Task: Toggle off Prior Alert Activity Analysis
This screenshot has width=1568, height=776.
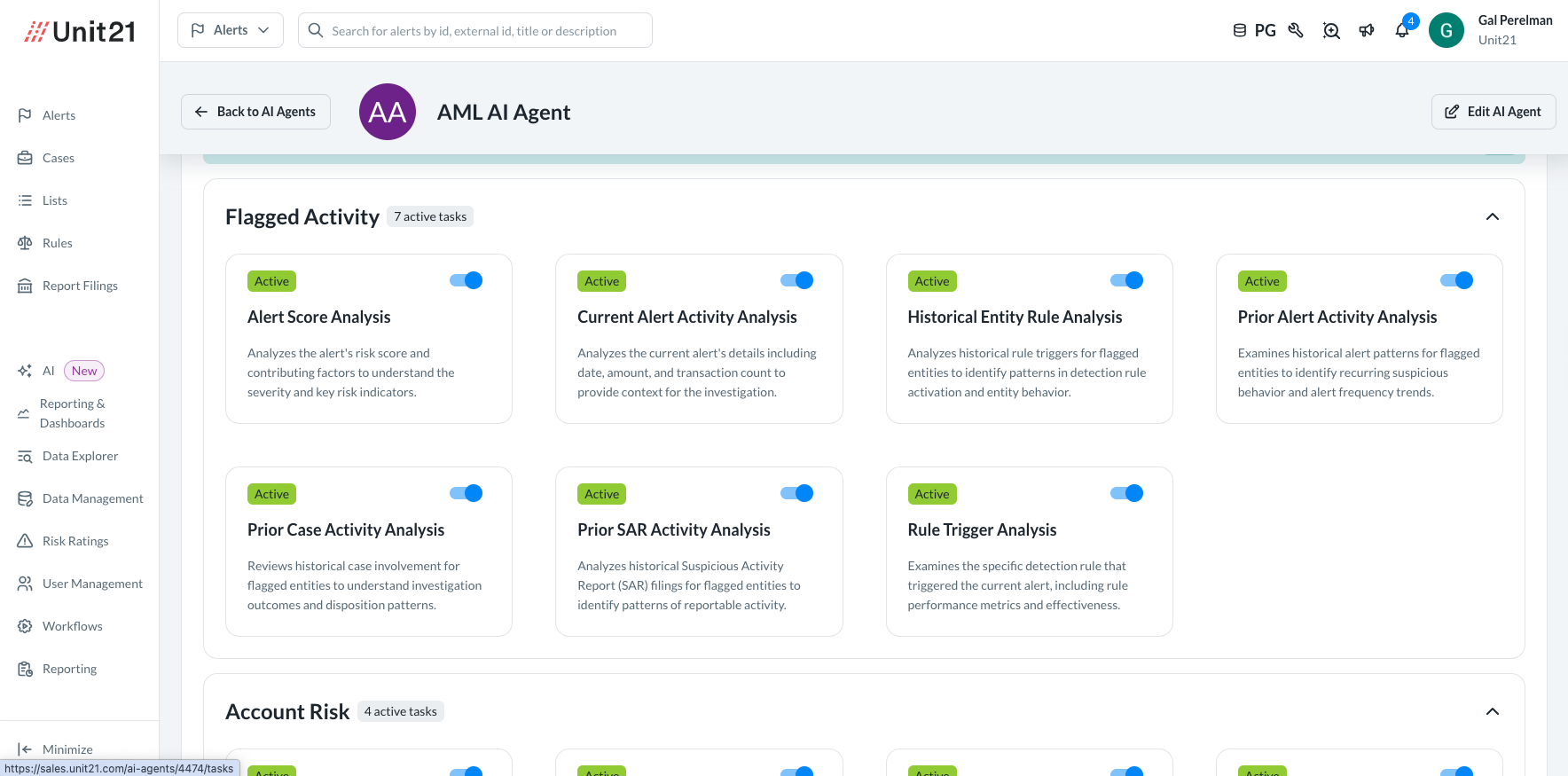Action: click(x=1456, y=280)
